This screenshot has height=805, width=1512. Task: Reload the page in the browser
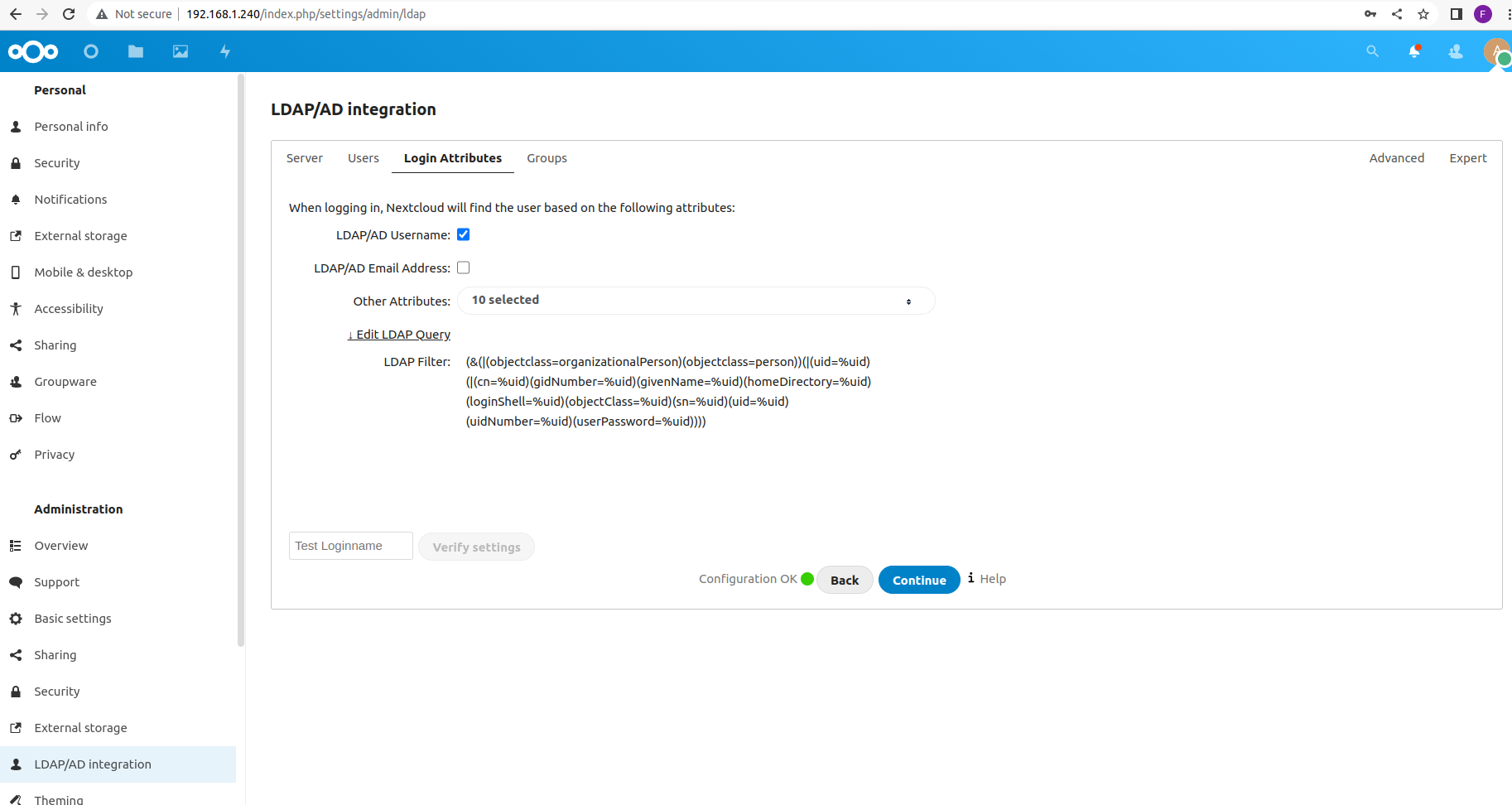click(69, 14)
